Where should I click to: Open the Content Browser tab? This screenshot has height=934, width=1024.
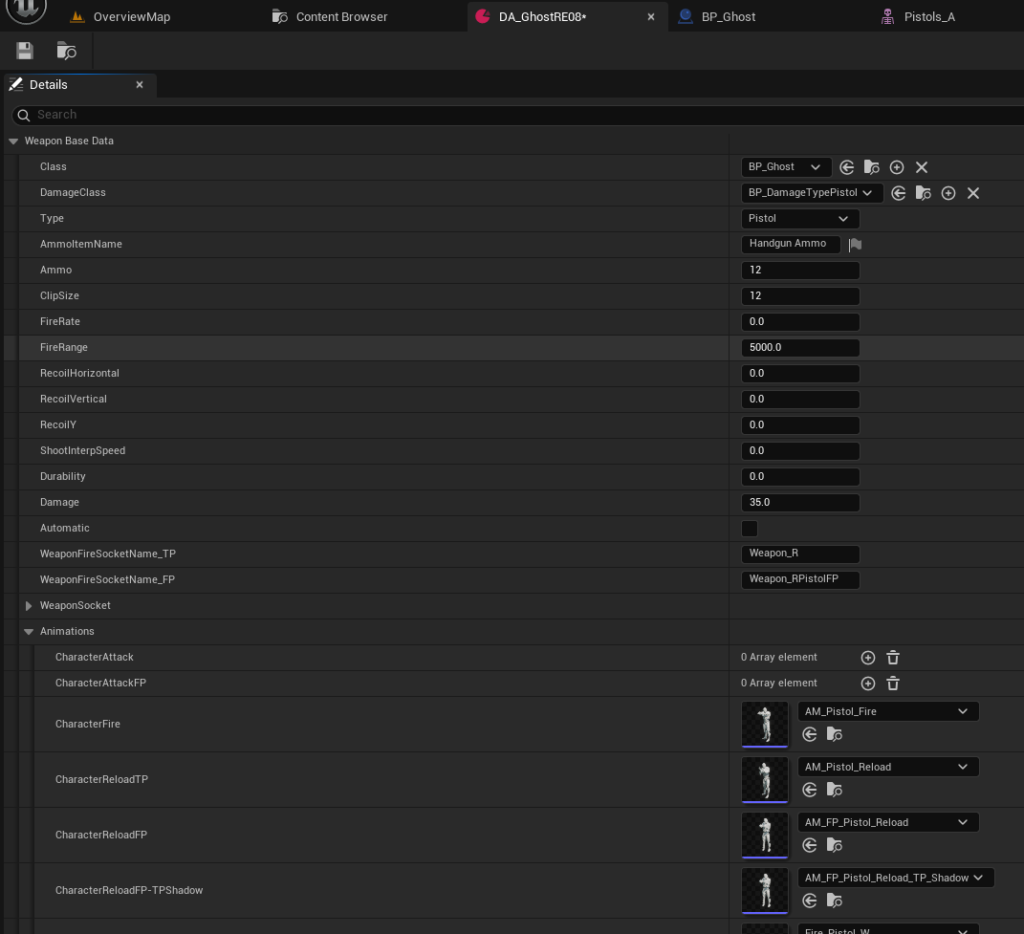tap(341, 17)
